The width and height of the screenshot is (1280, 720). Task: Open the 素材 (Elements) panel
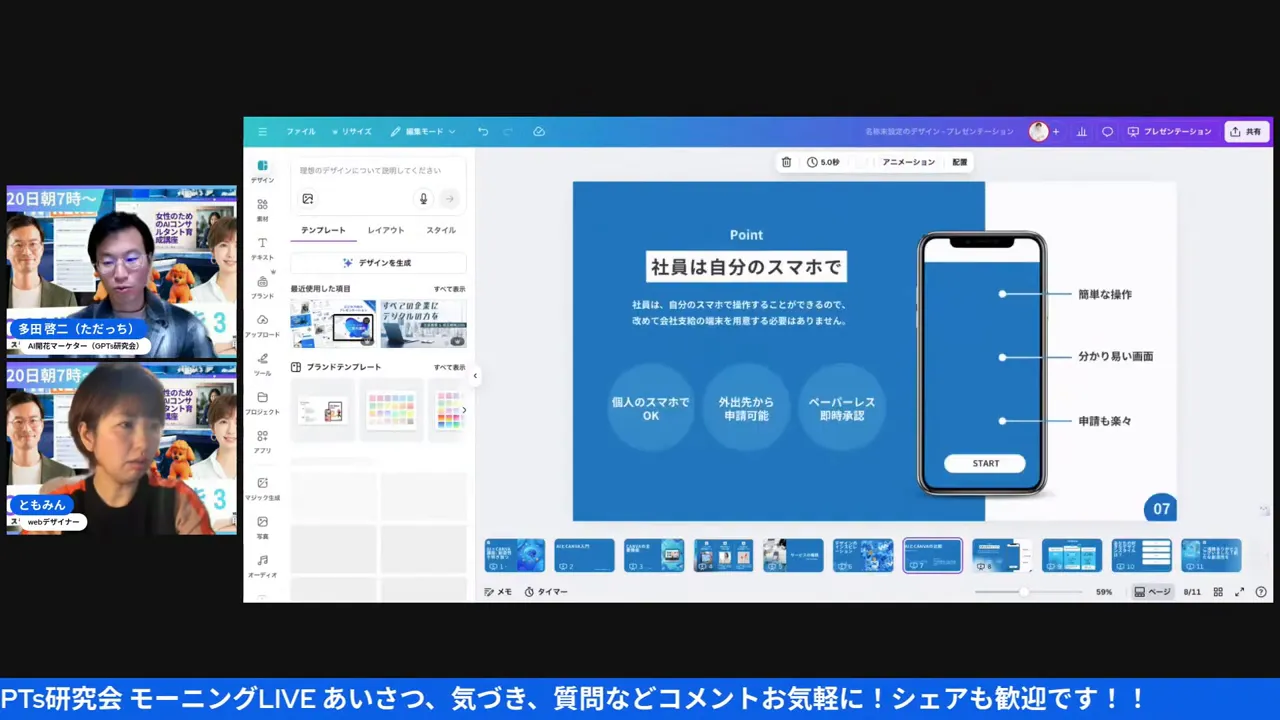[x=262, y=211]
